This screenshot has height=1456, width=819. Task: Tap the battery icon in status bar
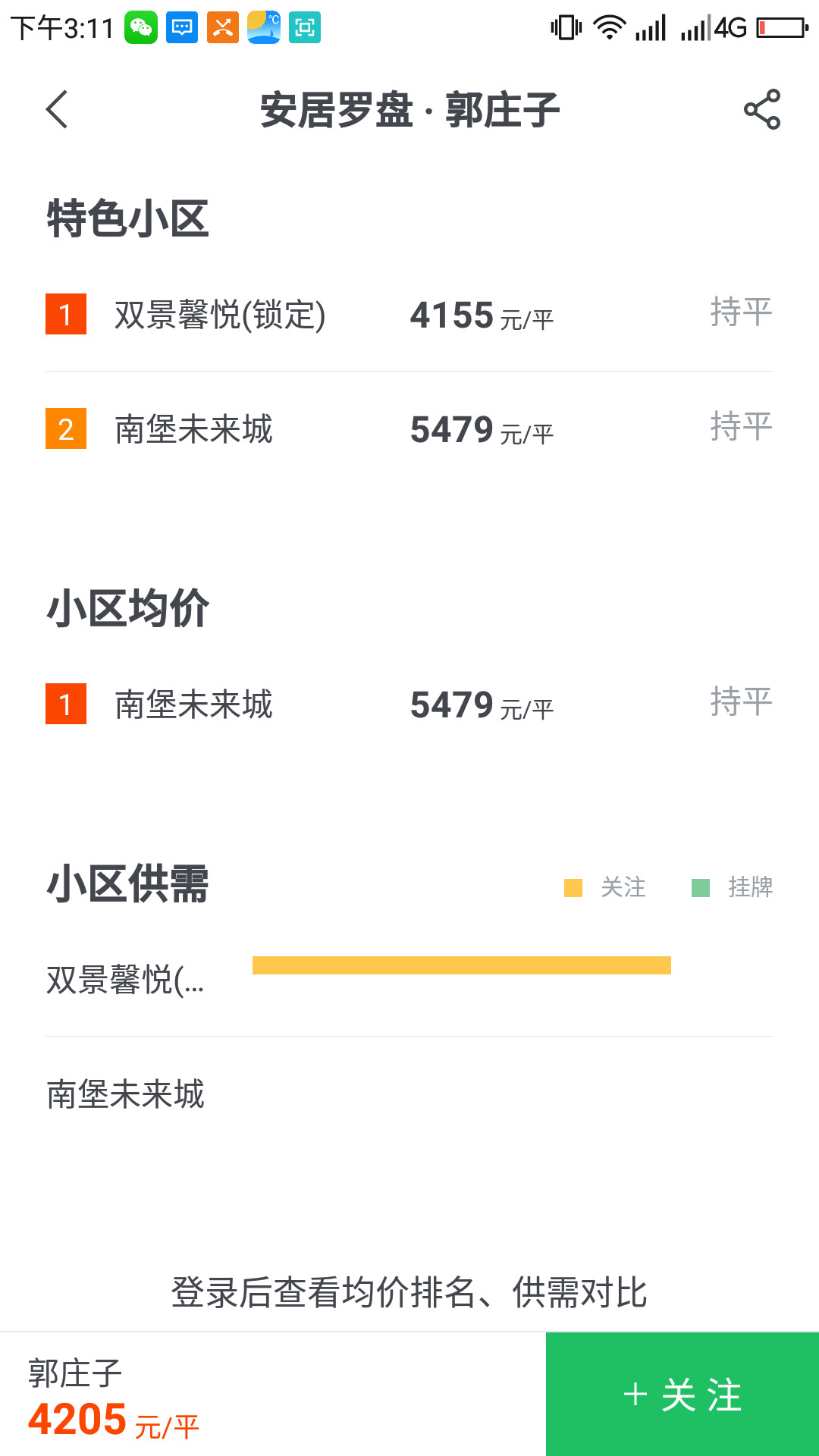coord(783,28)
